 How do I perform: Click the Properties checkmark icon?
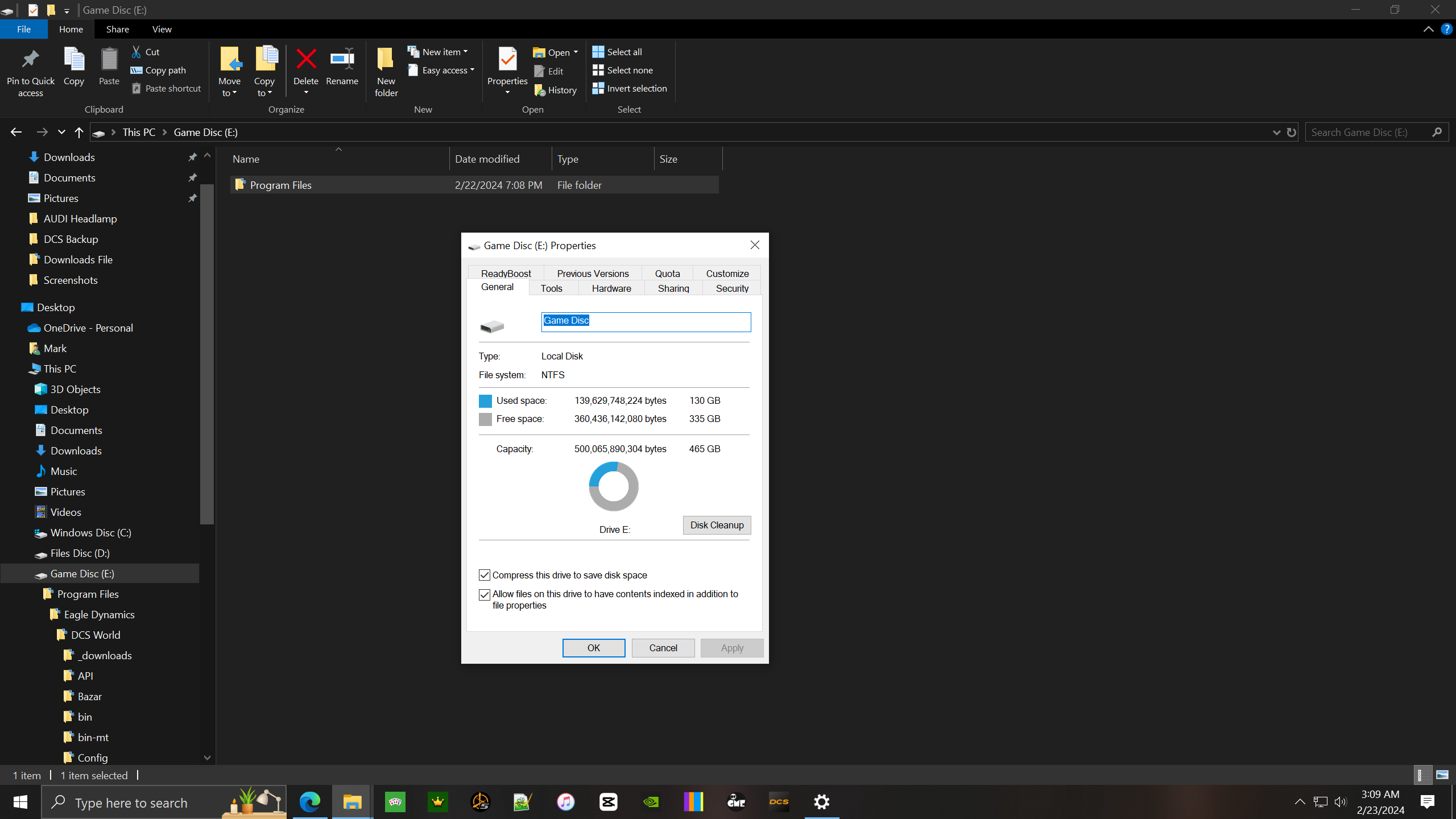click(507, 59)
